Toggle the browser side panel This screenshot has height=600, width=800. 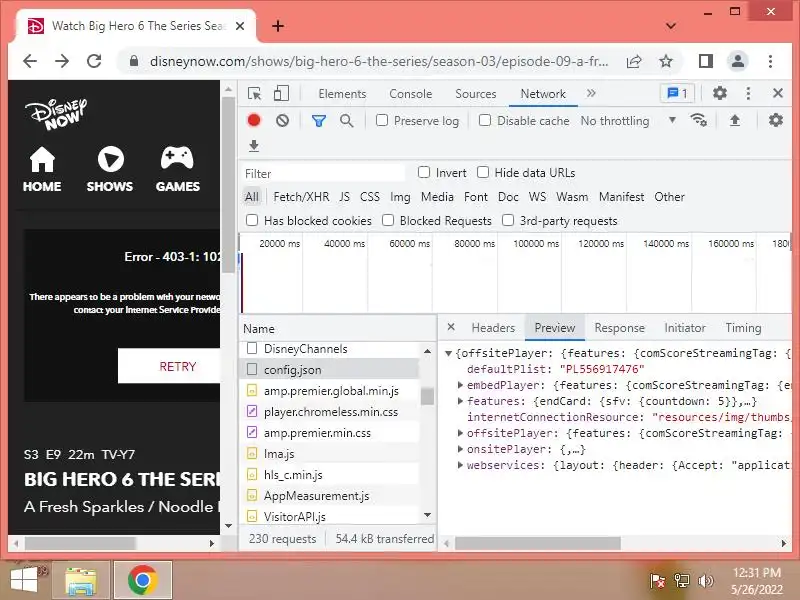706,61
